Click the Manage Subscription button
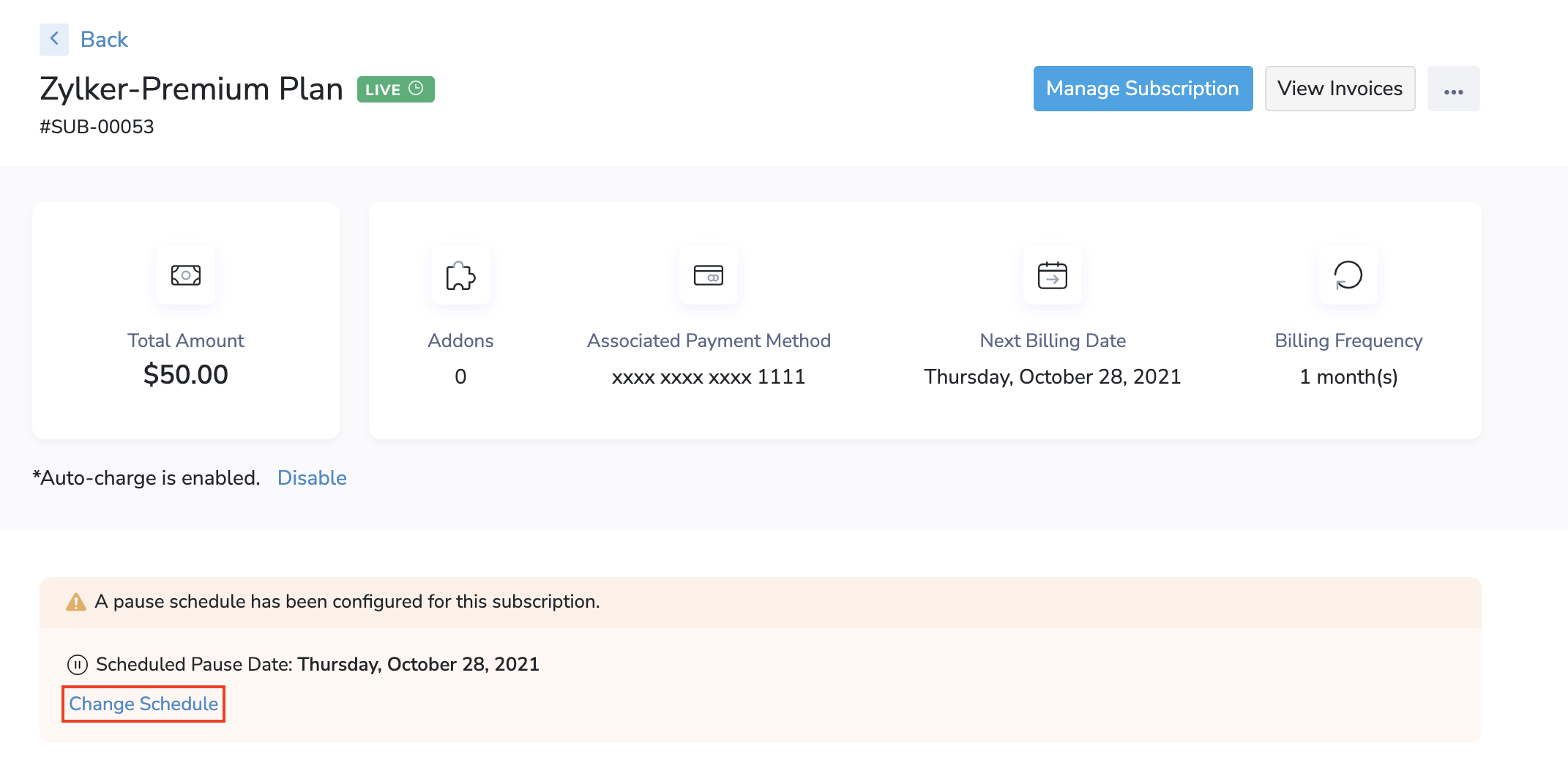 (x=1142, y=89)
